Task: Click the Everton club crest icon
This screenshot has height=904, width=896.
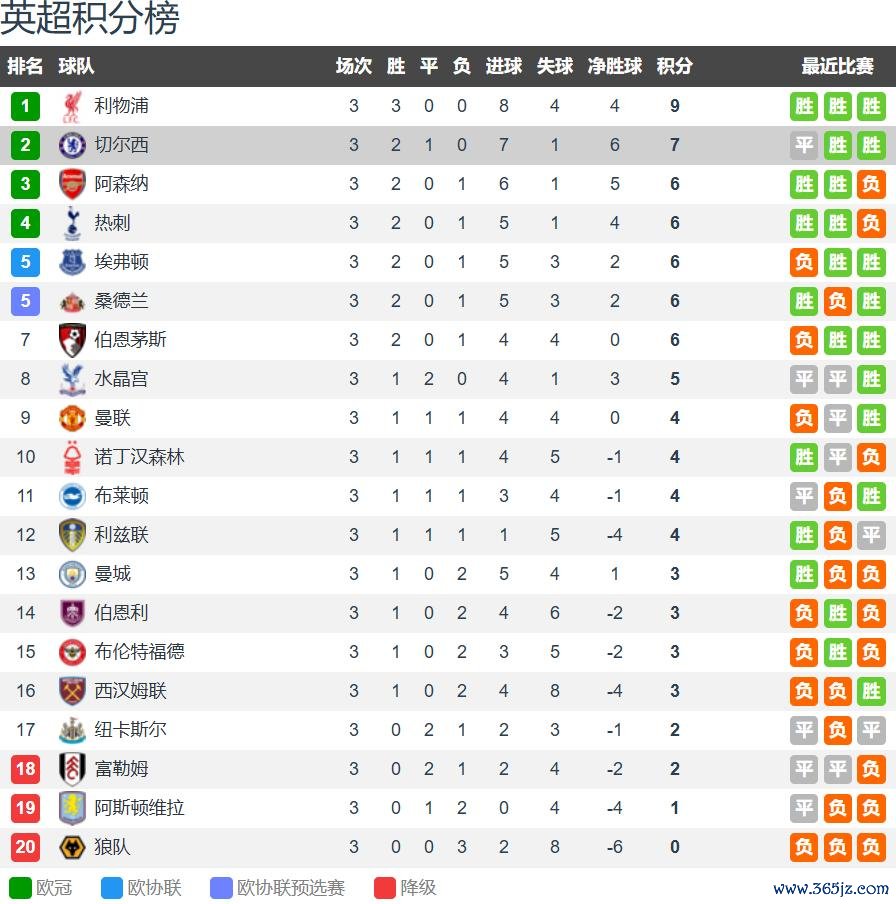Action: 72,262
